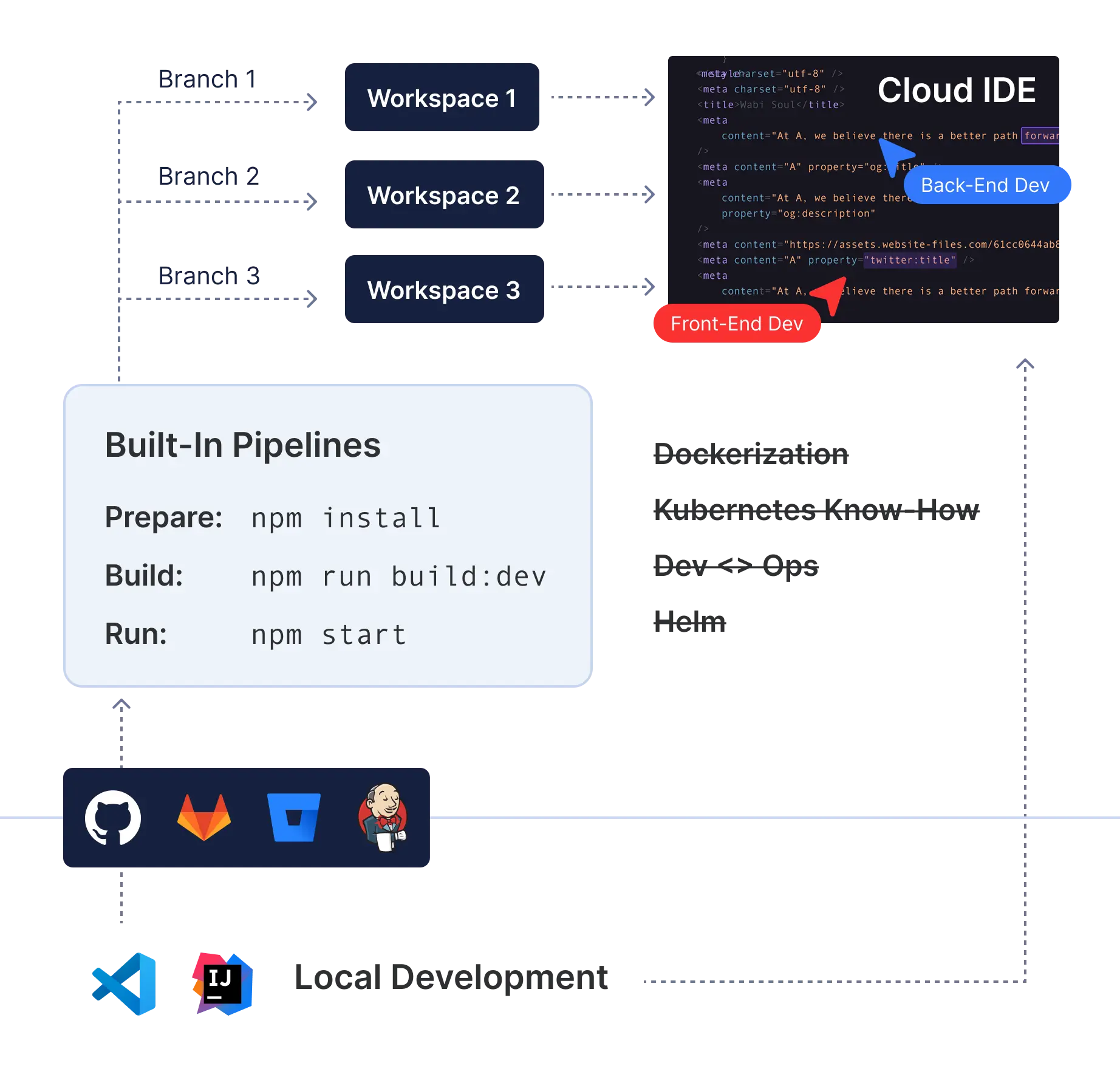The width and height of the screenshot is (1120, 1091).
Task: Select the Workspace 3 box
Action: [x=444, y=291]
